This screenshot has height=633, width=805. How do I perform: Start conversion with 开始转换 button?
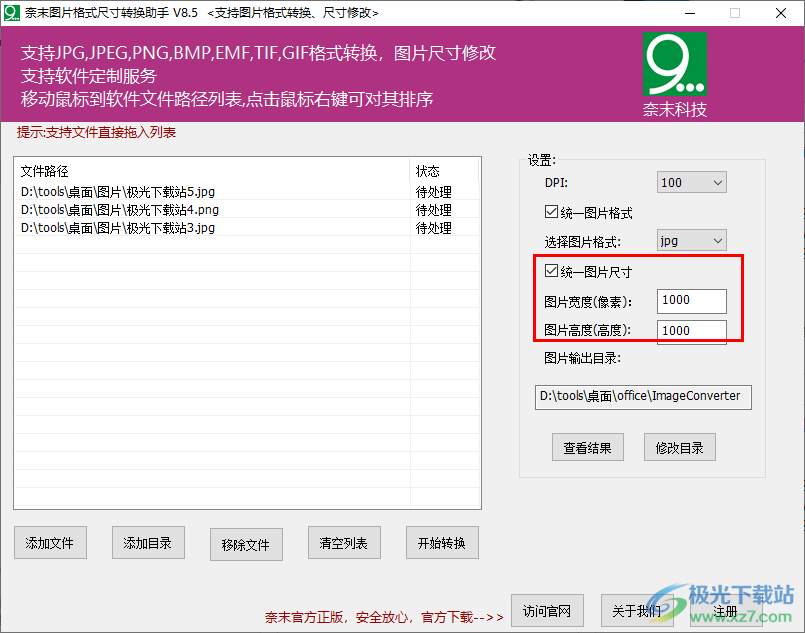443,543
